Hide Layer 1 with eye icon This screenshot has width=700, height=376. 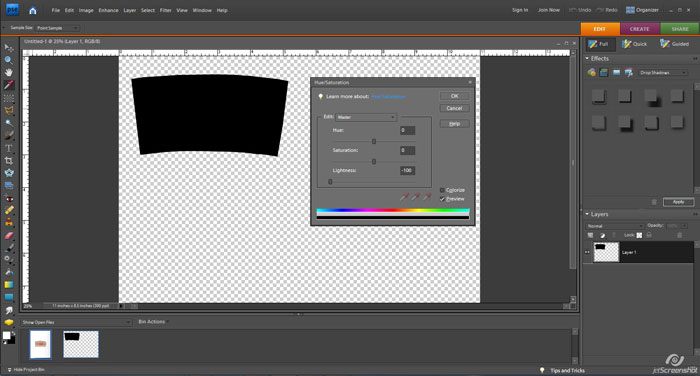tap(588, 252)
